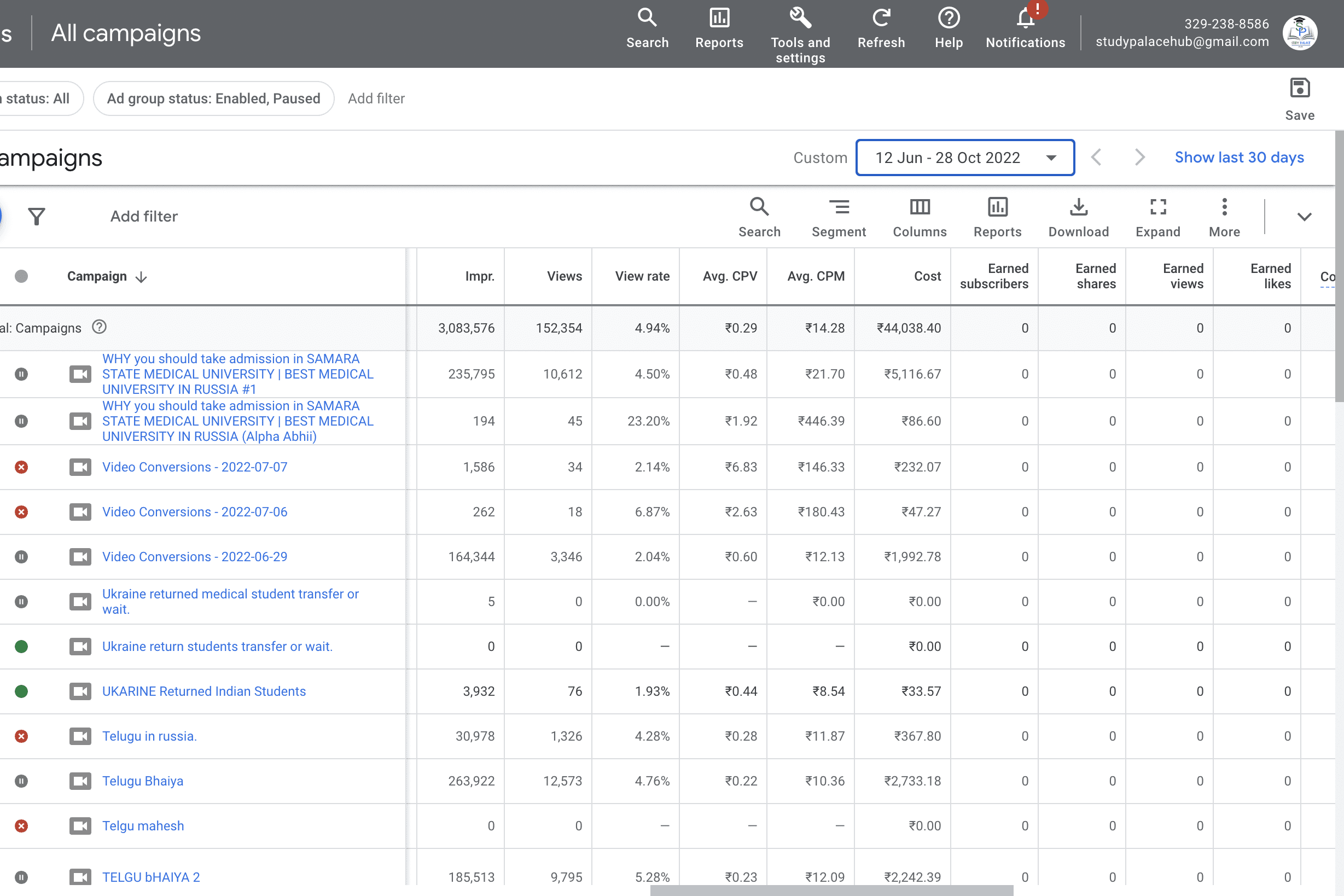This screenshot has width=1344, height=896.
Task: Edit Ad group status filter chip
Action: click(x=213, y=98)
